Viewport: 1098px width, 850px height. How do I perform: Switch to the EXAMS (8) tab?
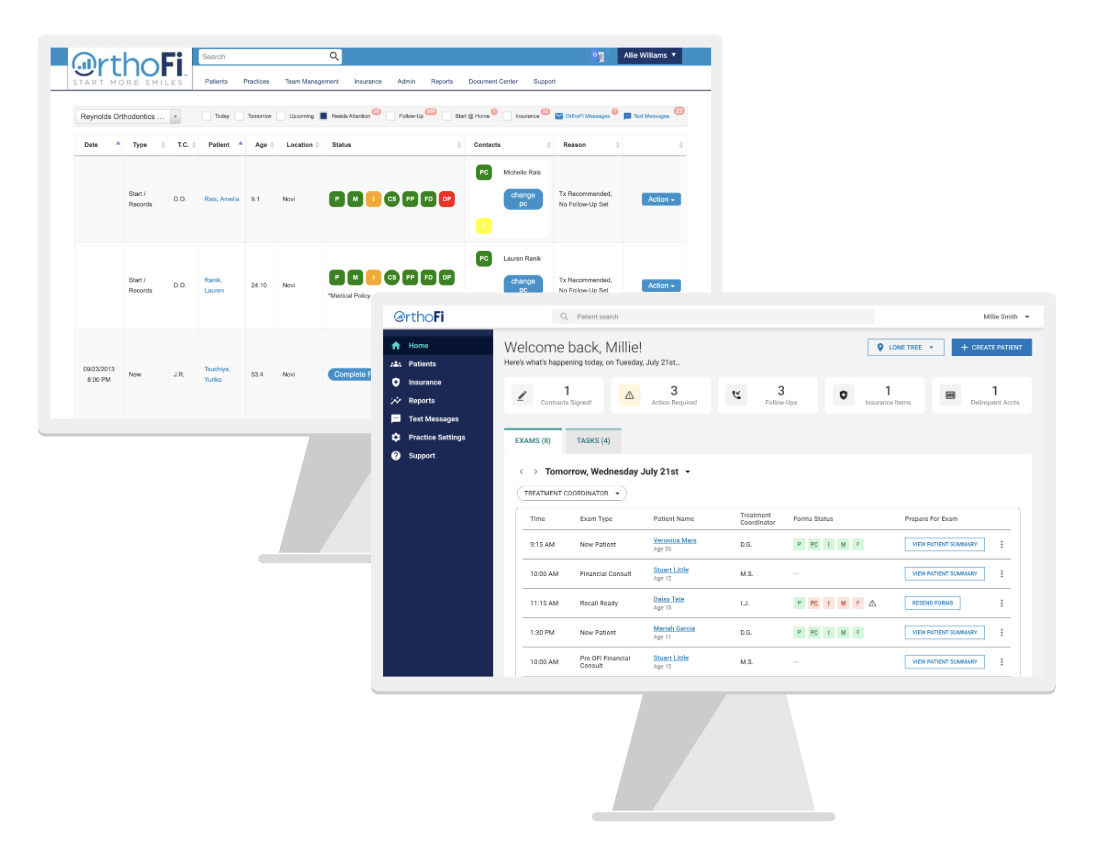click(x=533, y=440)
